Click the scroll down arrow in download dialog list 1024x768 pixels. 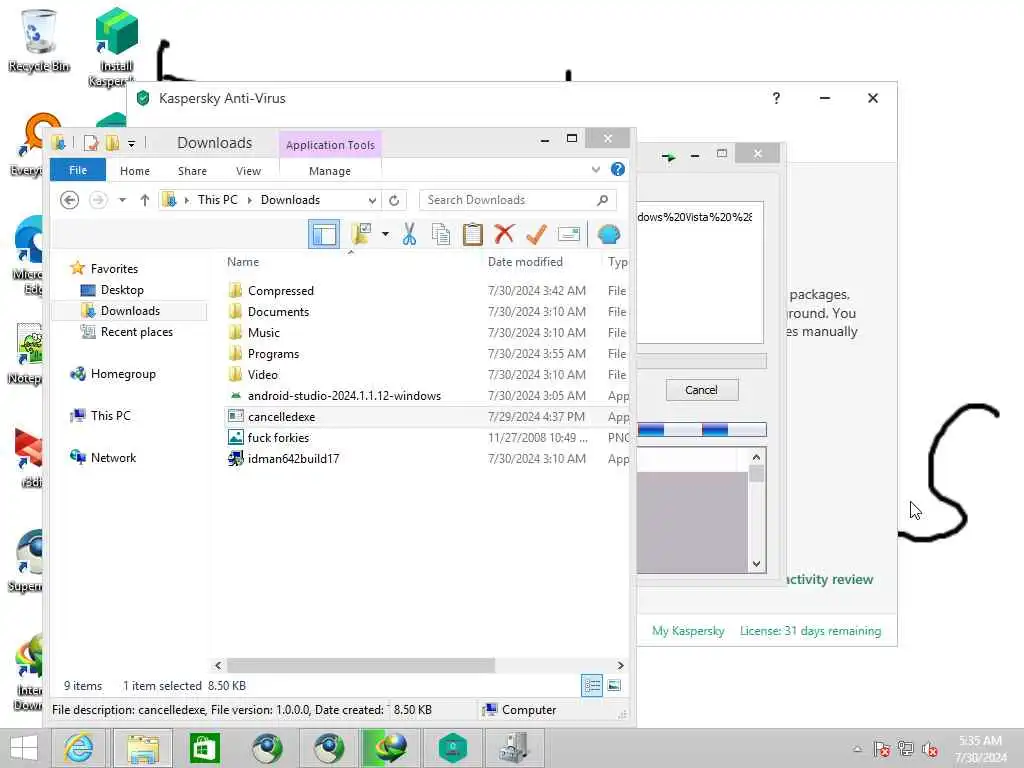(x=756, y=564)
